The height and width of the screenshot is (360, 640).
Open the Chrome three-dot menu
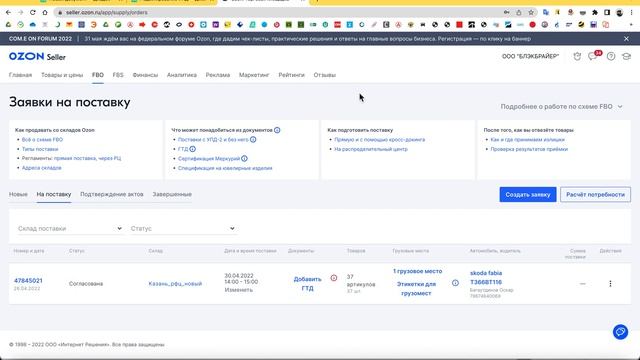point(631,13)
